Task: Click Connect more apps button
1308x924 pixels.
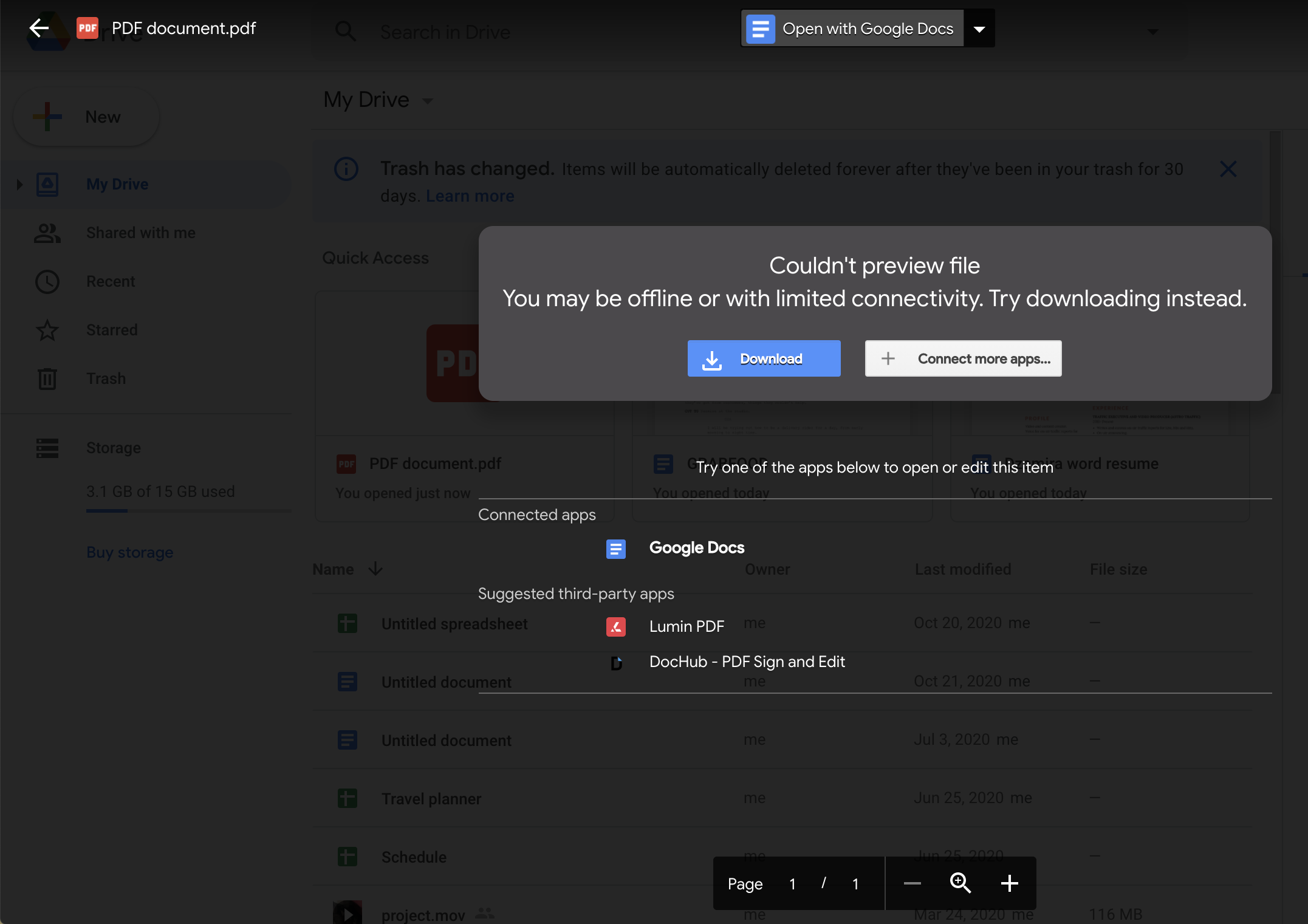Action: point(963,358)
